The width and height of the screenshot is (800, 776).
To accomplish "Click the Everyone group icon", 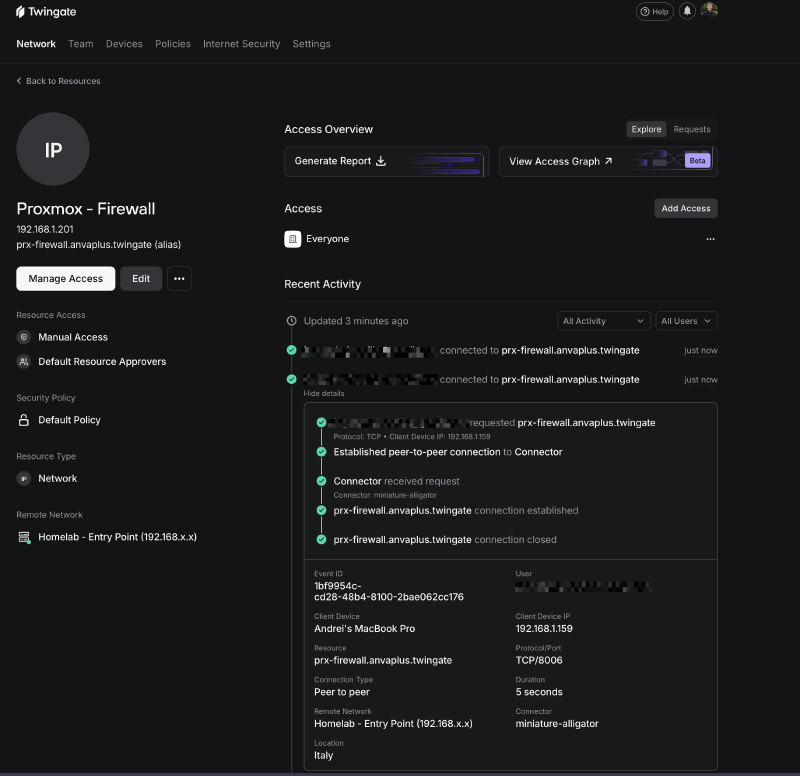I will pyautogui.click(x=292, y=239).
